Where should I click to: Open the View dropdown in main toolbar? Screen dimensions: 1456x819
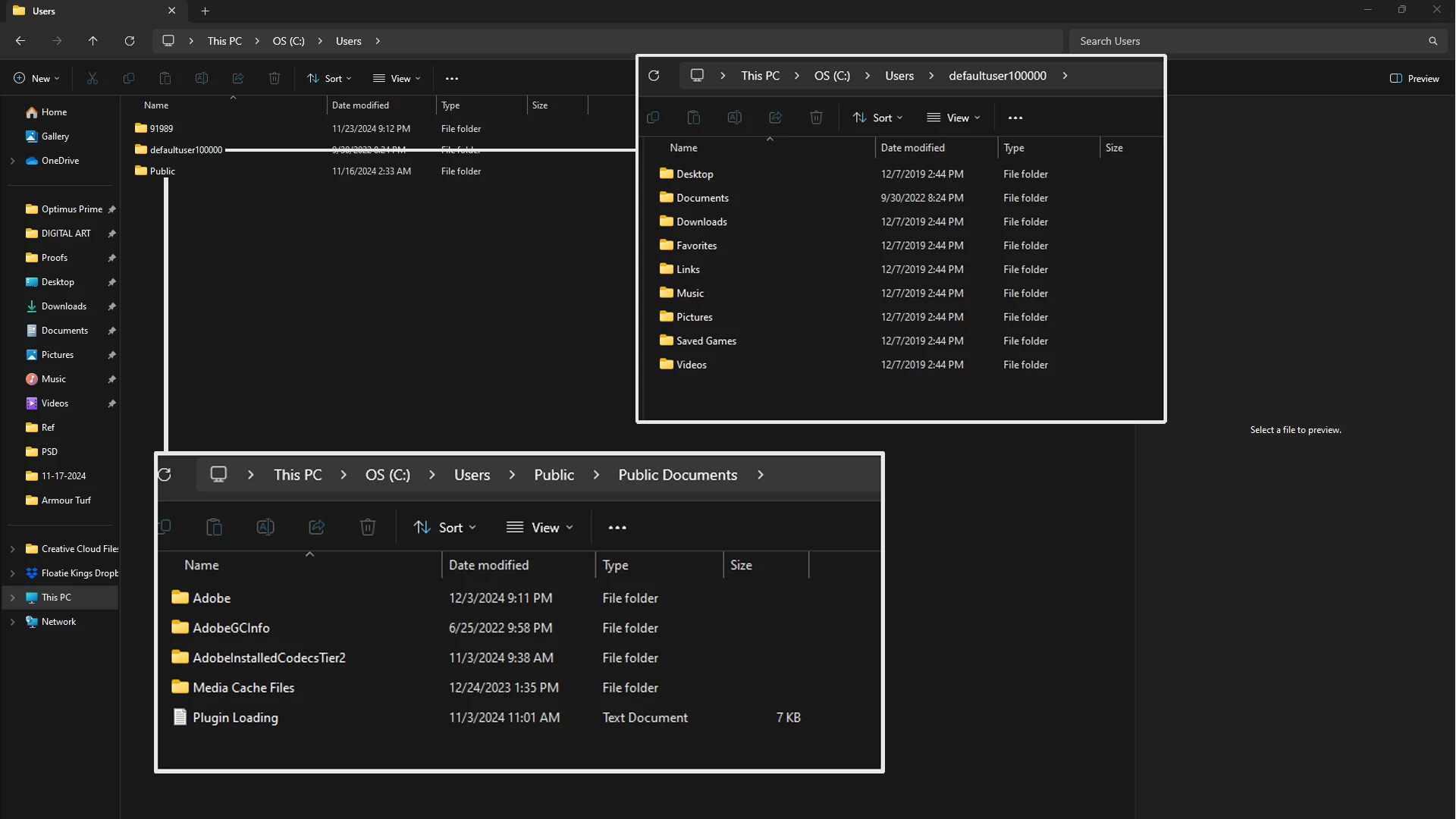(x=397, y=78)
